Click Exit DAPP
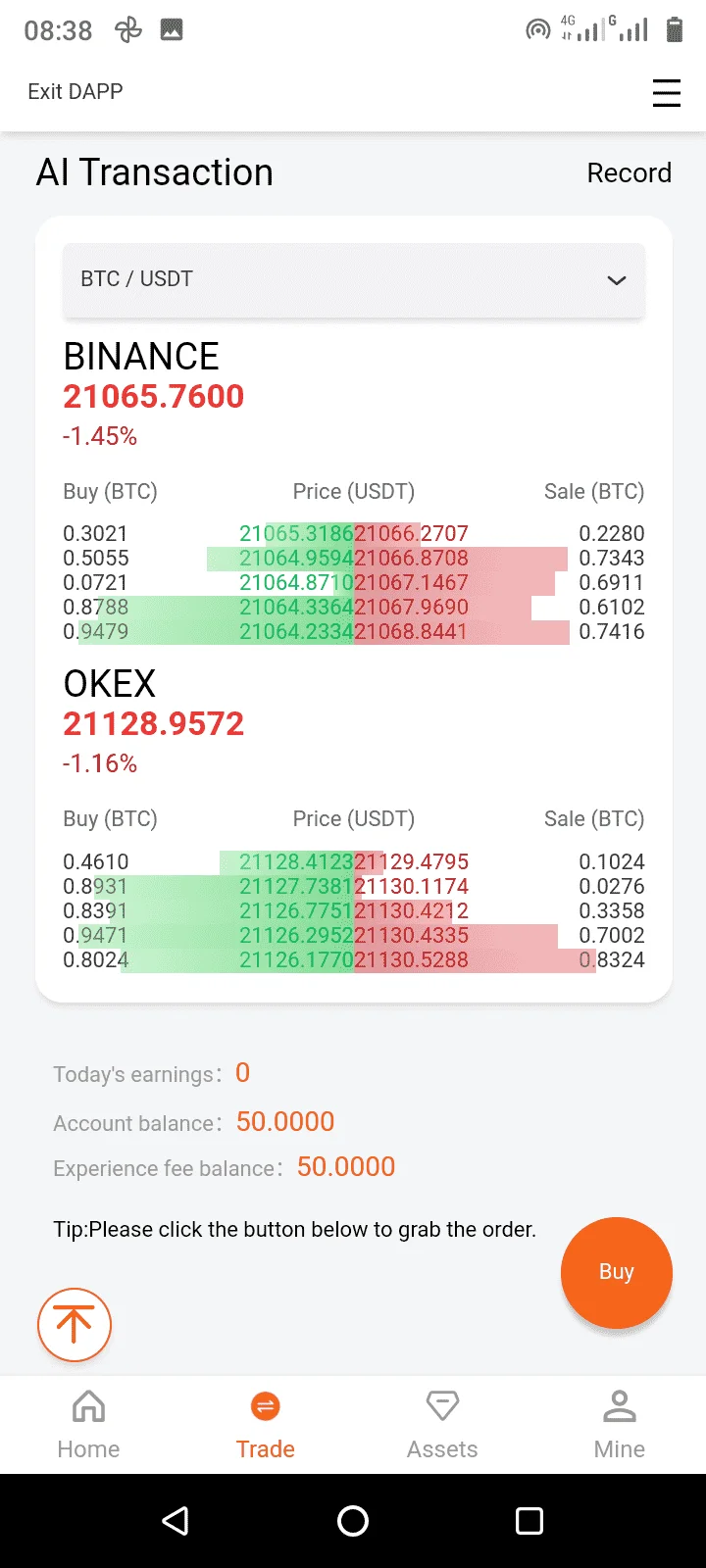This screenshot has width=706, height=1568. 76,91
